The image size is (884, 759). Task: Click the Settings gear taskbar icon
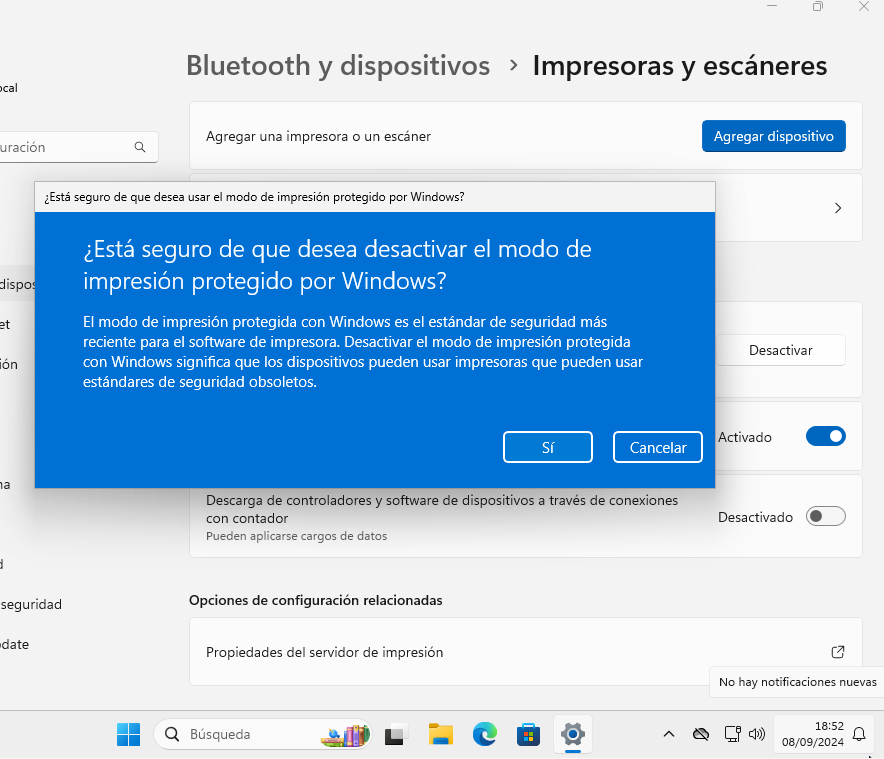pyautogui.click(x=572, y=734)
